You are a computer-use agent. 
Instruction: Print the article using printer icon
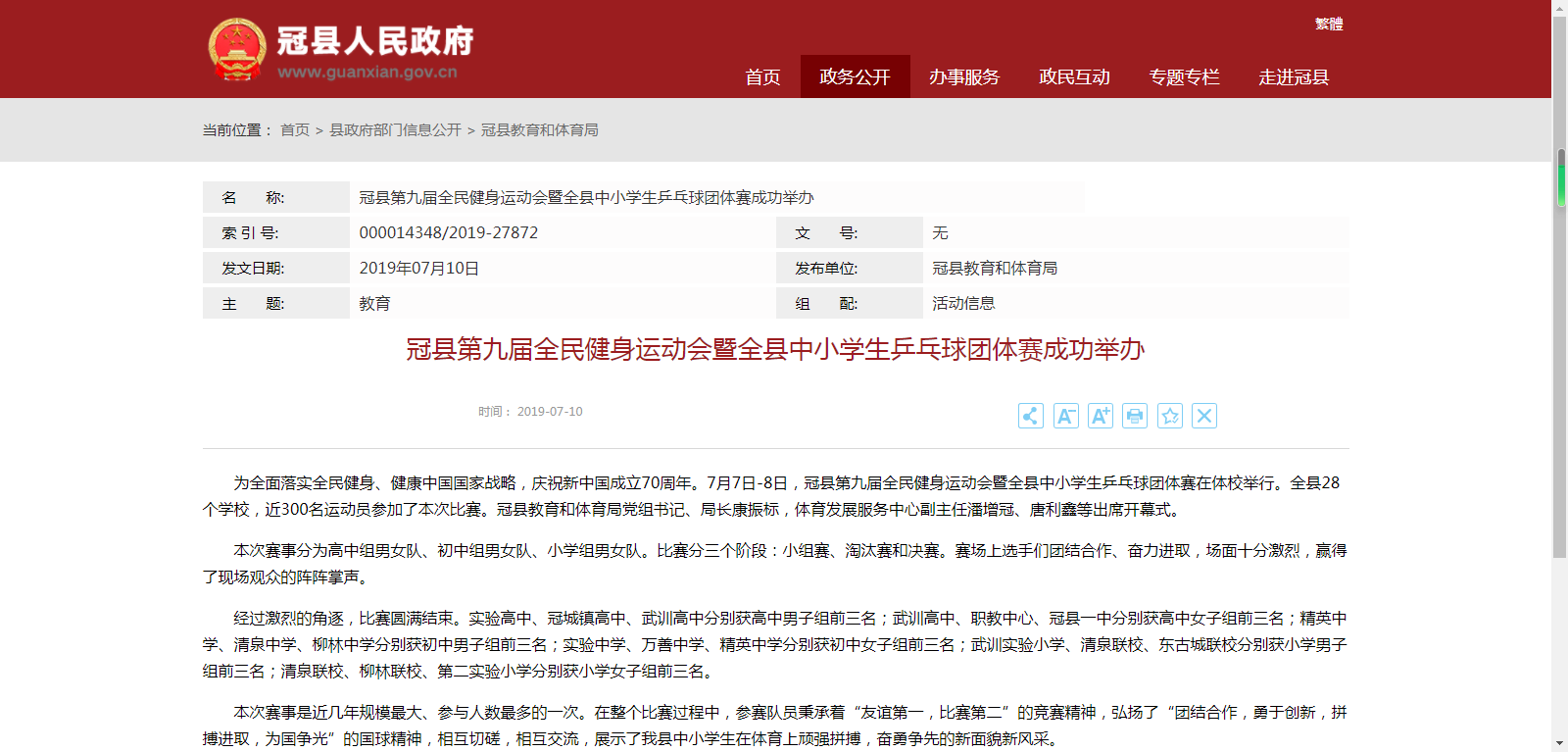pyautogui.click(x=1135, y=416)
